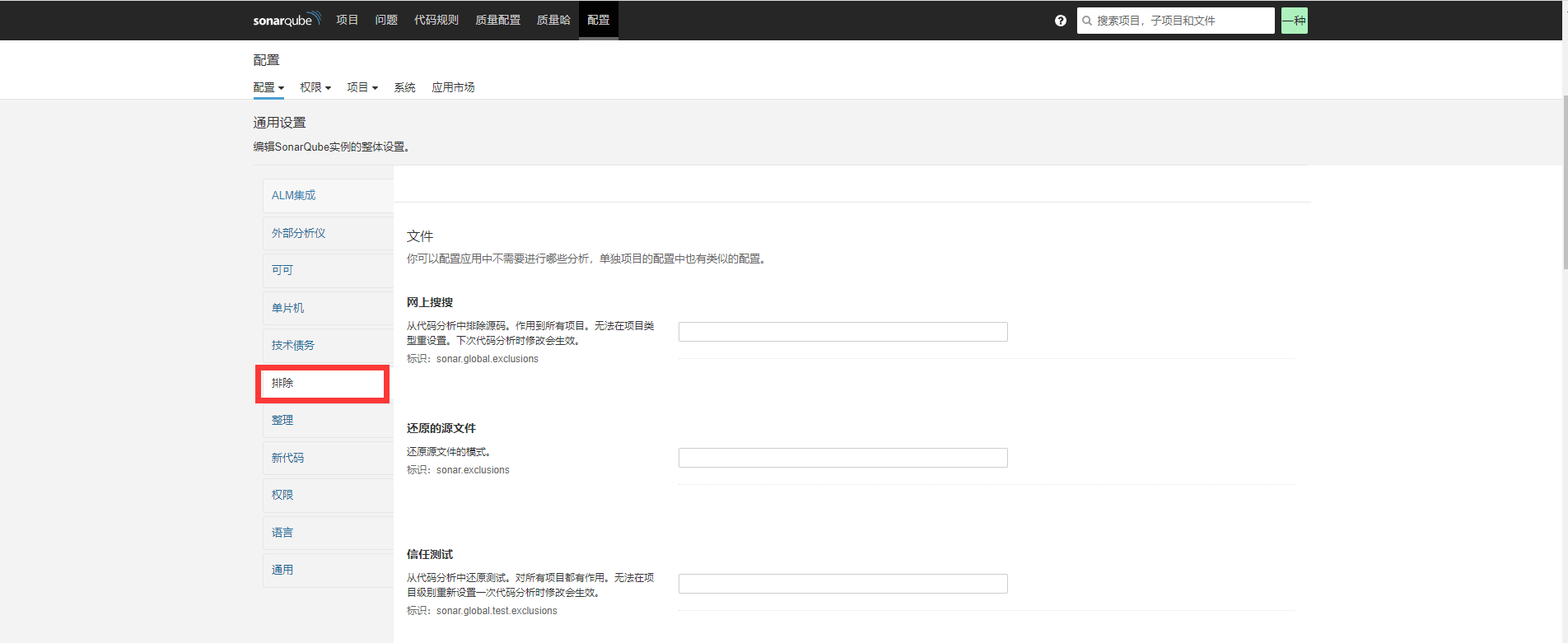The image size is (1568, 643).
Task: Expand the 配置 submenu dropdown
Action: [x=268, y=87]
